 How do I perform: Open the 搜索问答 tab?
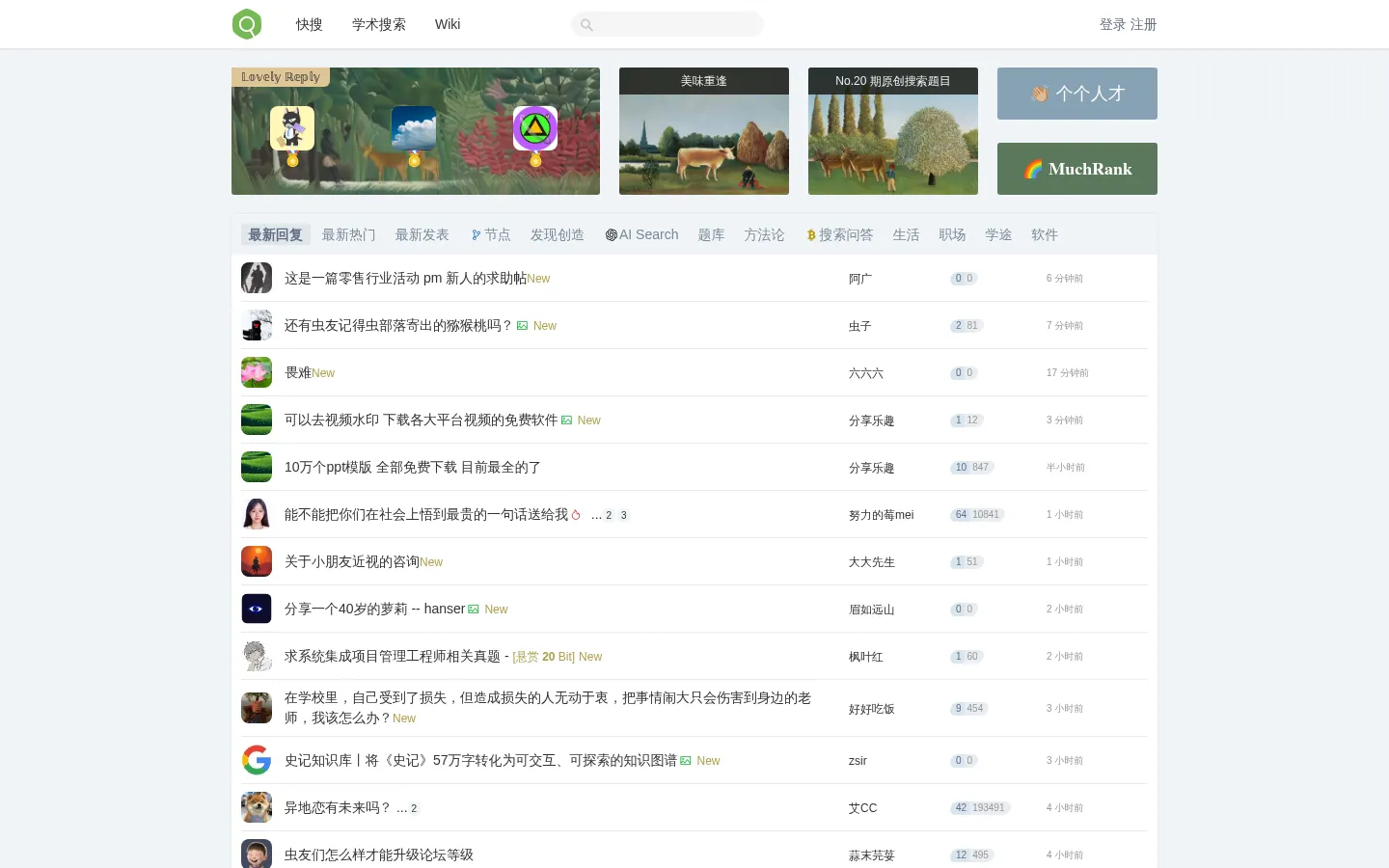point(839,234)
